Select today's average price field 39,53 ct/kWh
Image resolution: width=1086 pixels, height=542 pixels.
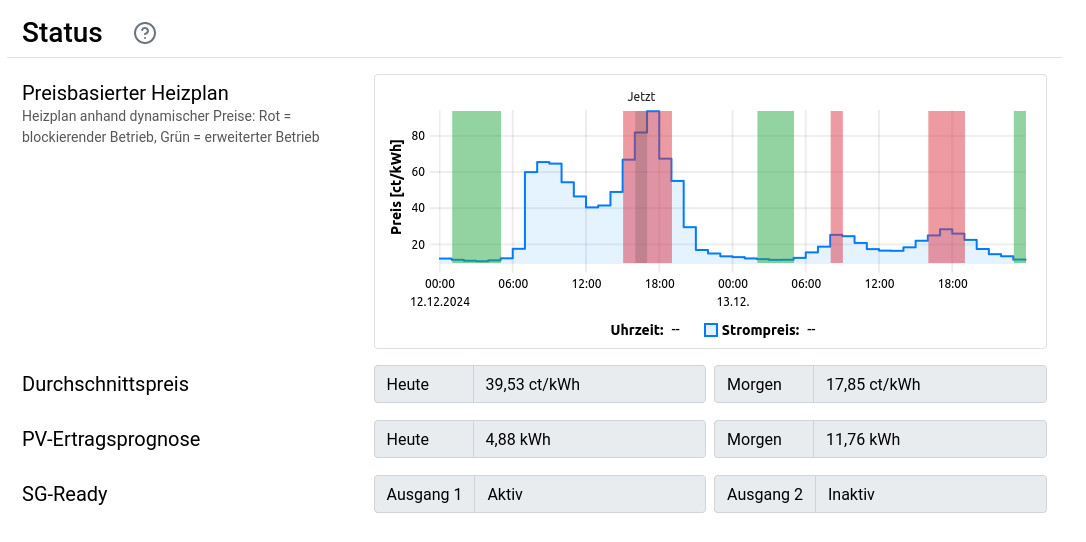click(x=589, y=384)
